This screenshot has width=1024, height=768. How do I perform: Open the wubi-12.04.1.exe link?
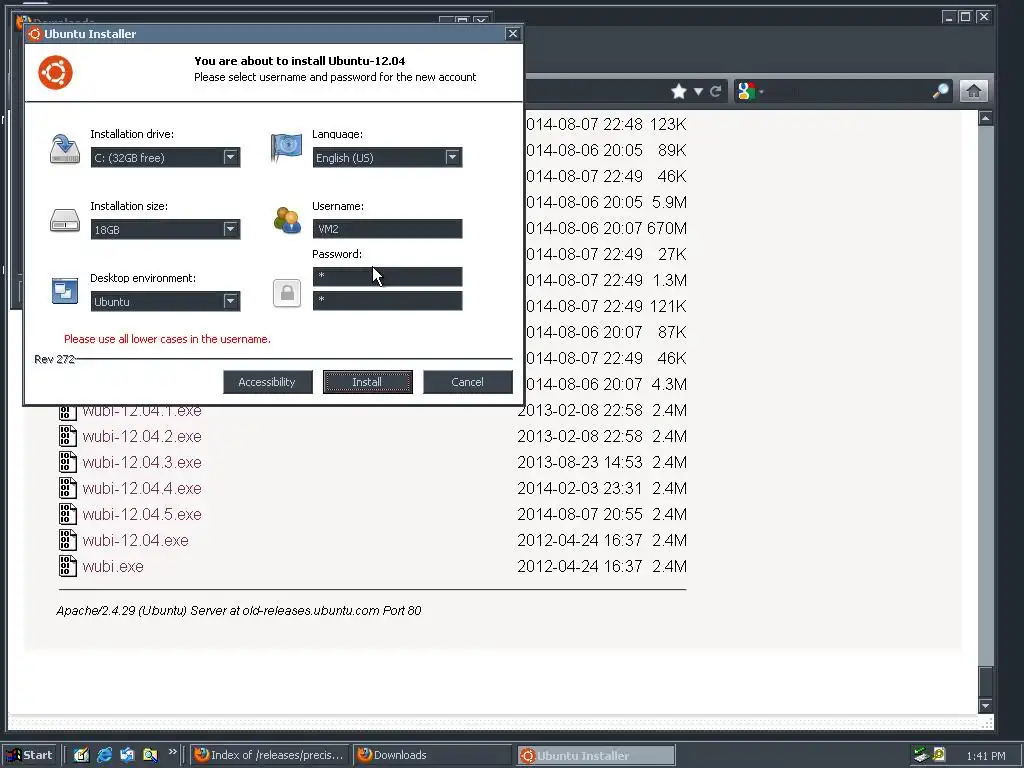pos(142,411)
